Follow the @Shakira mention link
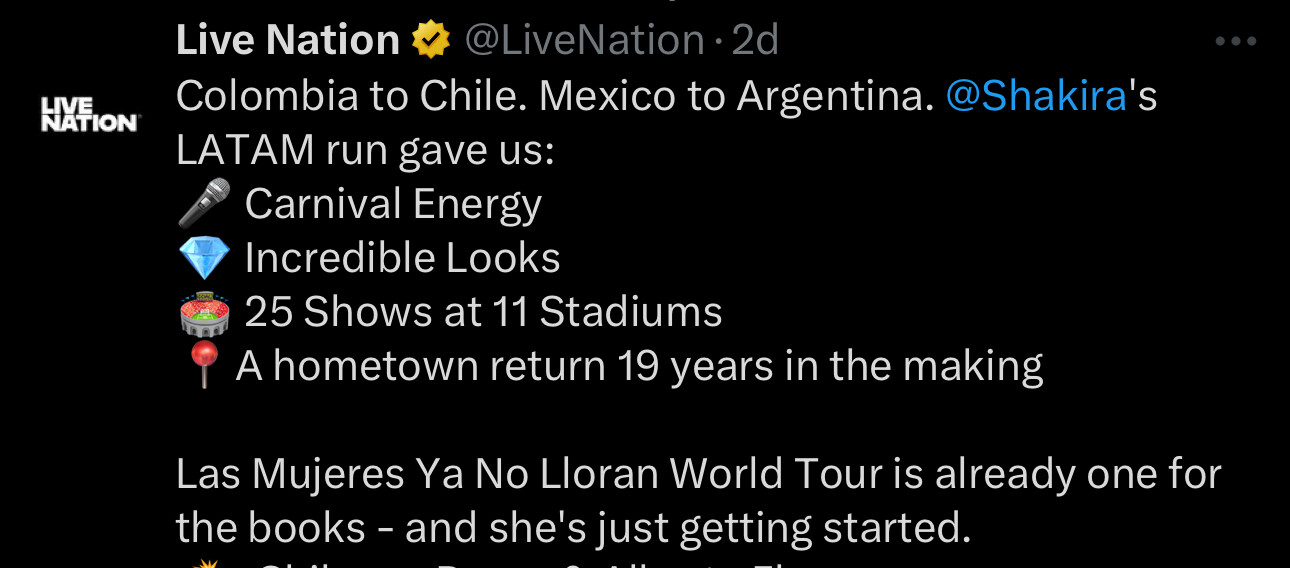The height and width of the screenshot is (568, 1290). click(1036, 97)
